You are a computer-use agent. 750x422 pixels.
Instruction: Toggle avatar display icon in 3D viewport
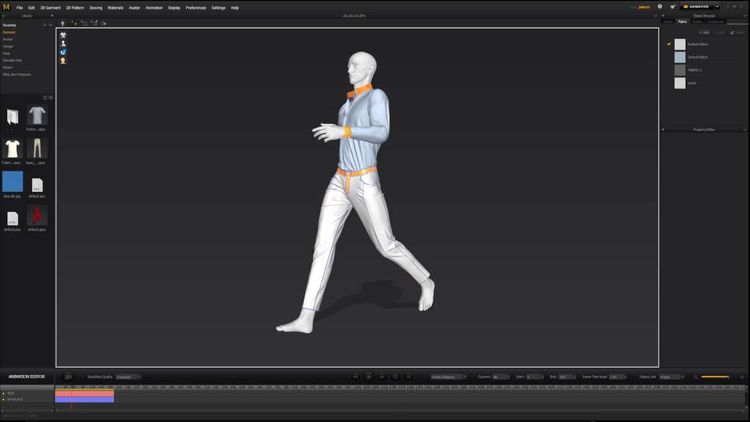click(63, 44)
